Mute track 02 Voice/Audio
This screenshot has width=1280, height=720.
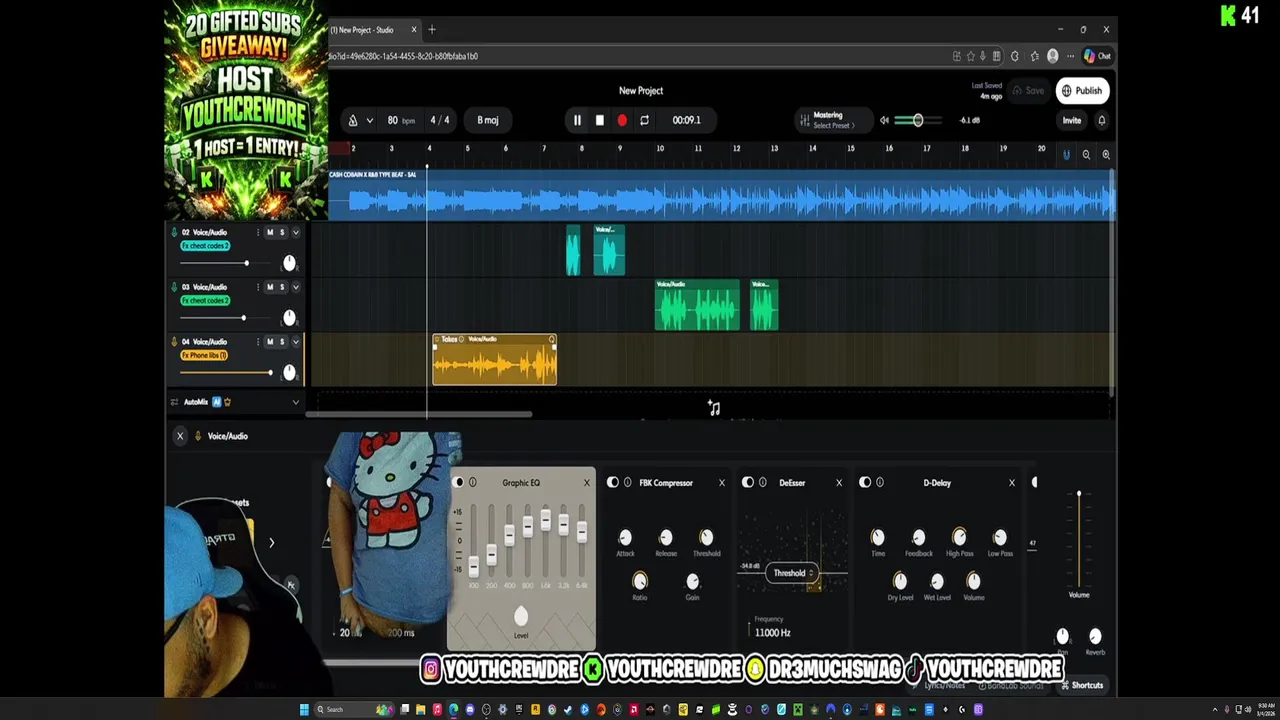[269, 232]
